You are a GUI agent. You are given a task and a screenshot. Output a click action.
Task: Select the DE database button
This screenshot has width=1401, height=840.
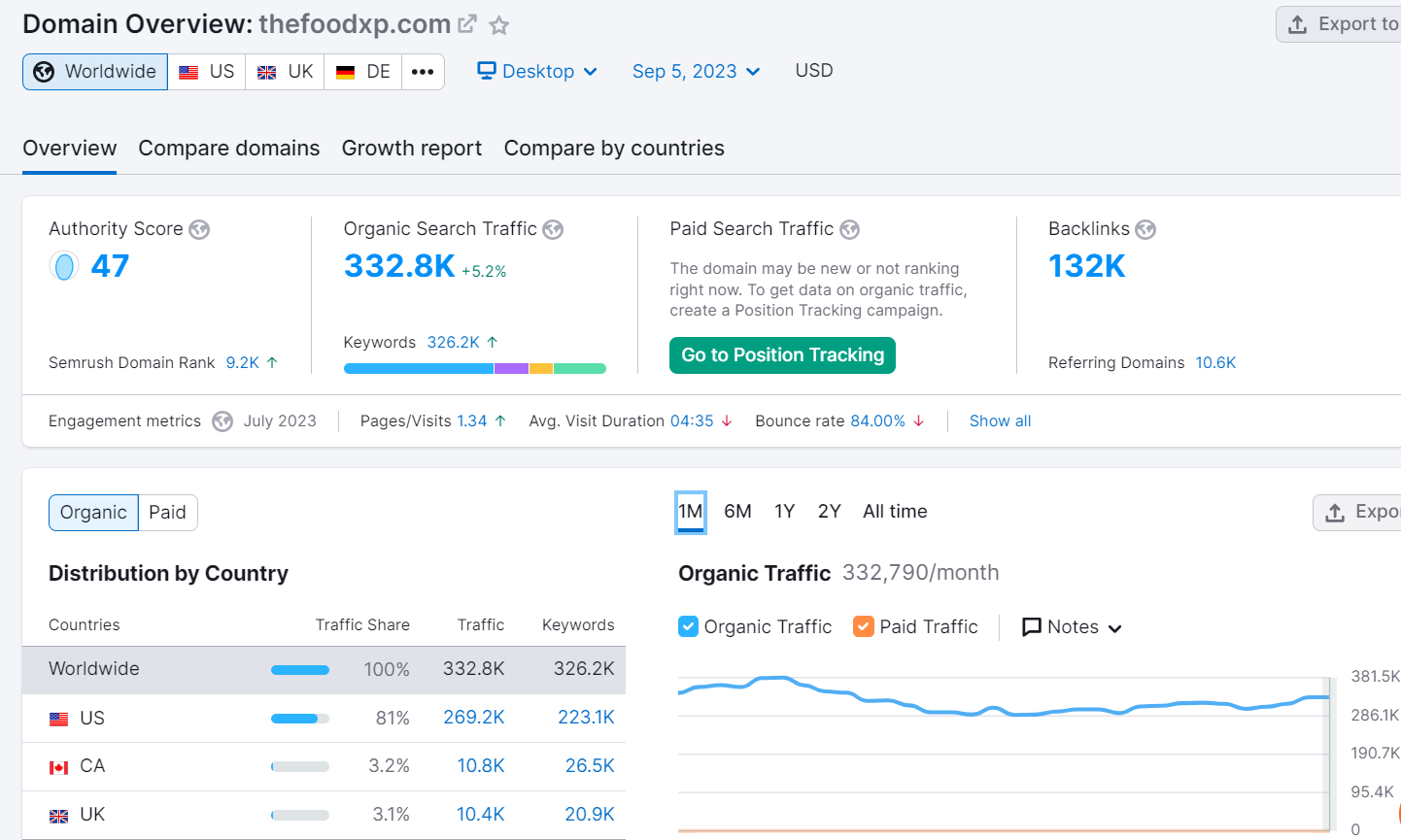pyautogui.click(x=363, y=72)
